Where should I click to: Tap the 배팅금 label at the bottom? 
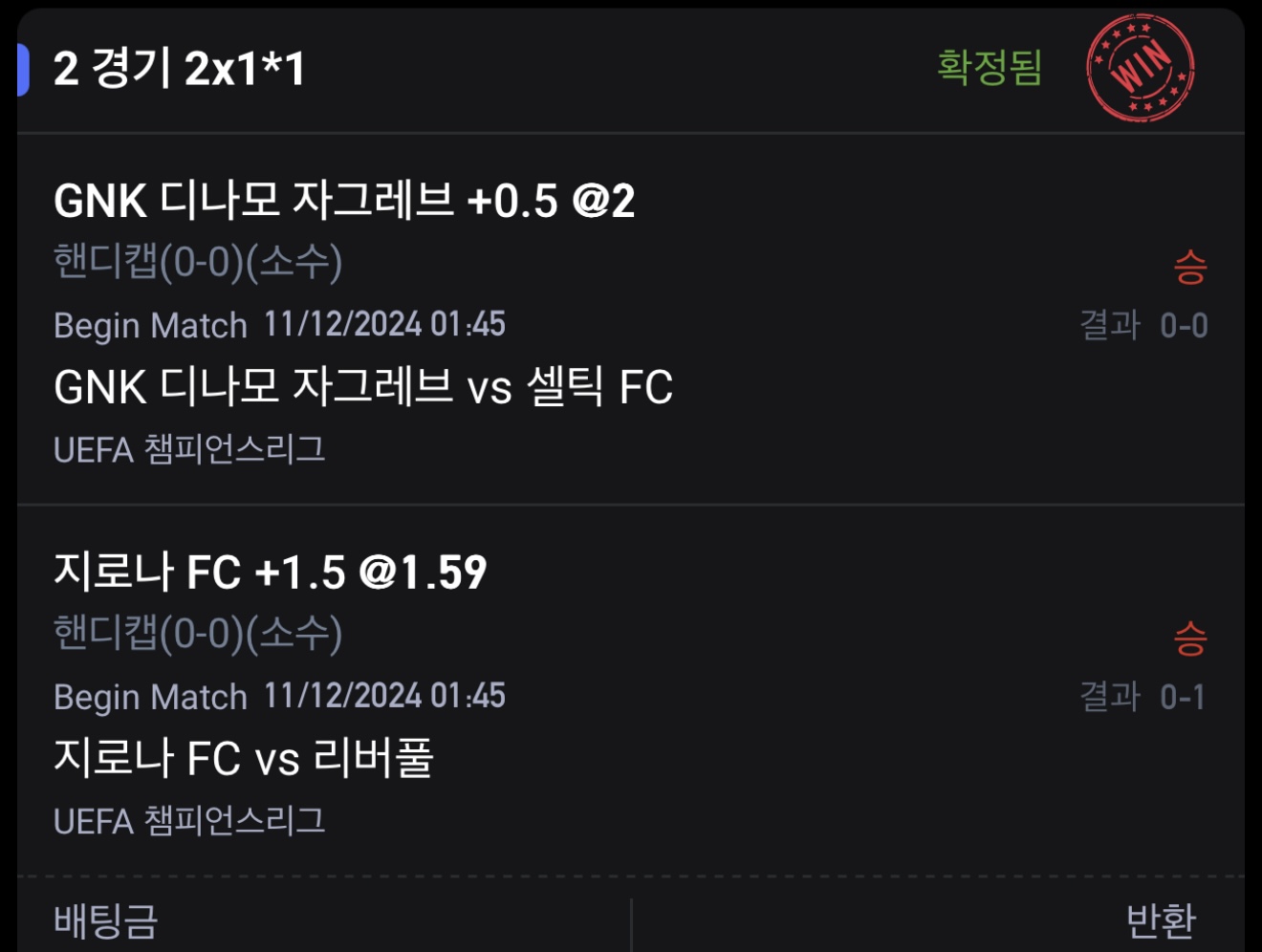105,921
